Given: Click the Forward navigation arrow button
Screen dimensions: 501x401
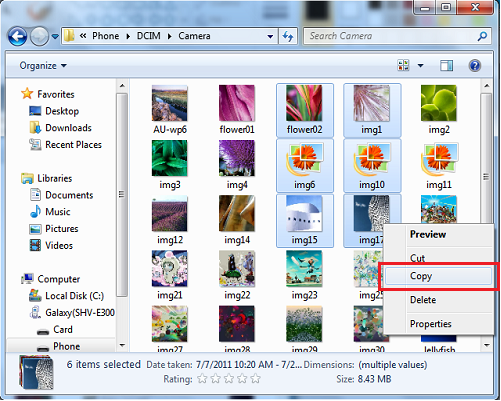Looking at the screenshot, I should coord(39,36).
